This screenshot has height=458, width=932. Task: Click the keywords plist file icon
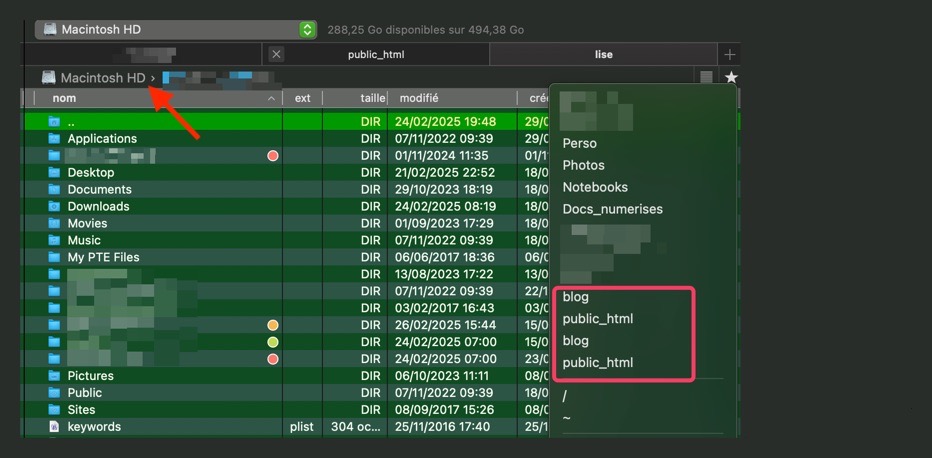click(x=55, y=427)
